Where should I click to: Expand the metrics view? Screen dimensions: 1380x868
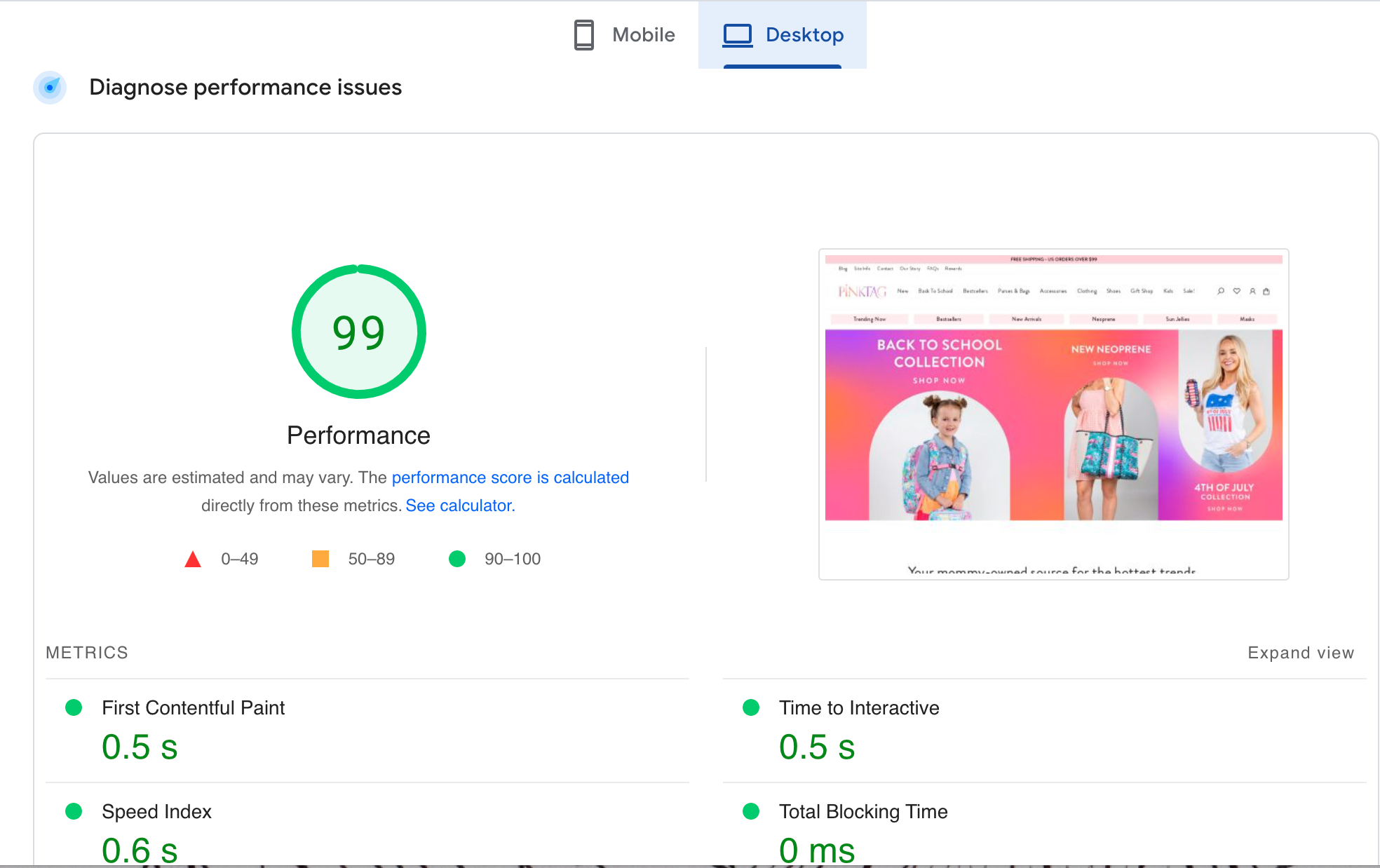point(1300,653)
